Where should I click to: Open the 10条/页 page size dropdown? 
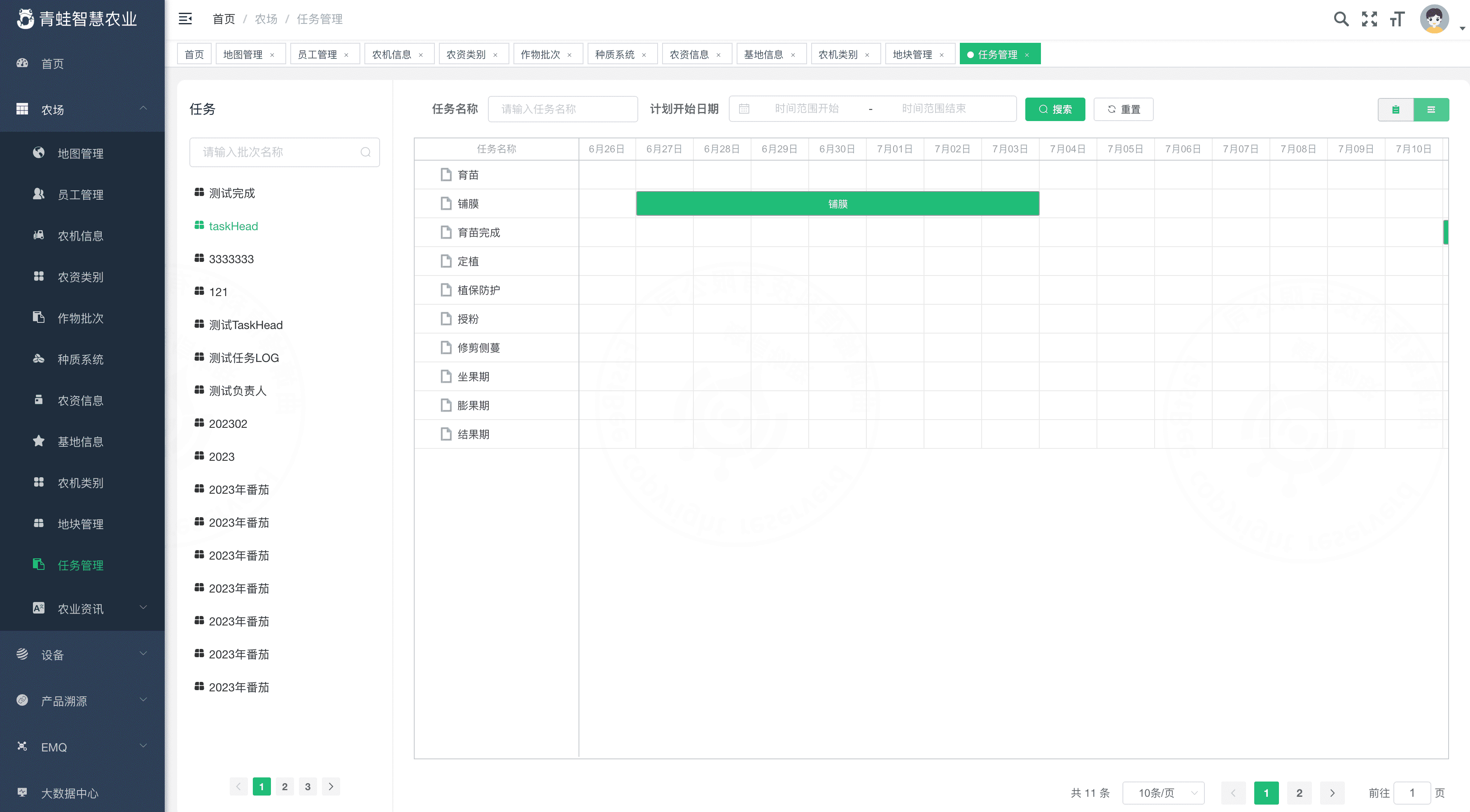click(1163, 793)
